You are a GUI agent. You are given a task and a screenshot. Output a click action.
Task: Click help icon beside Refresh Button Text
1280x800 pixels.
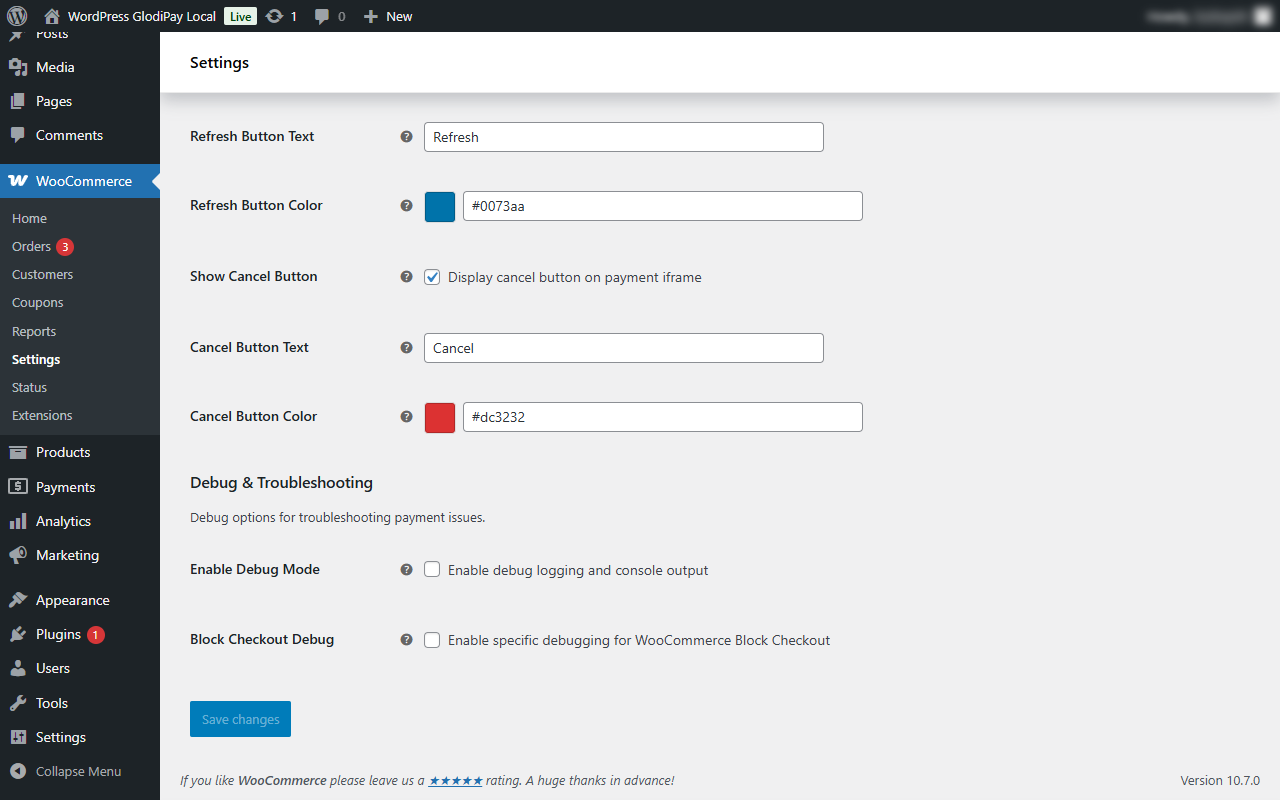tap(406, 137)
